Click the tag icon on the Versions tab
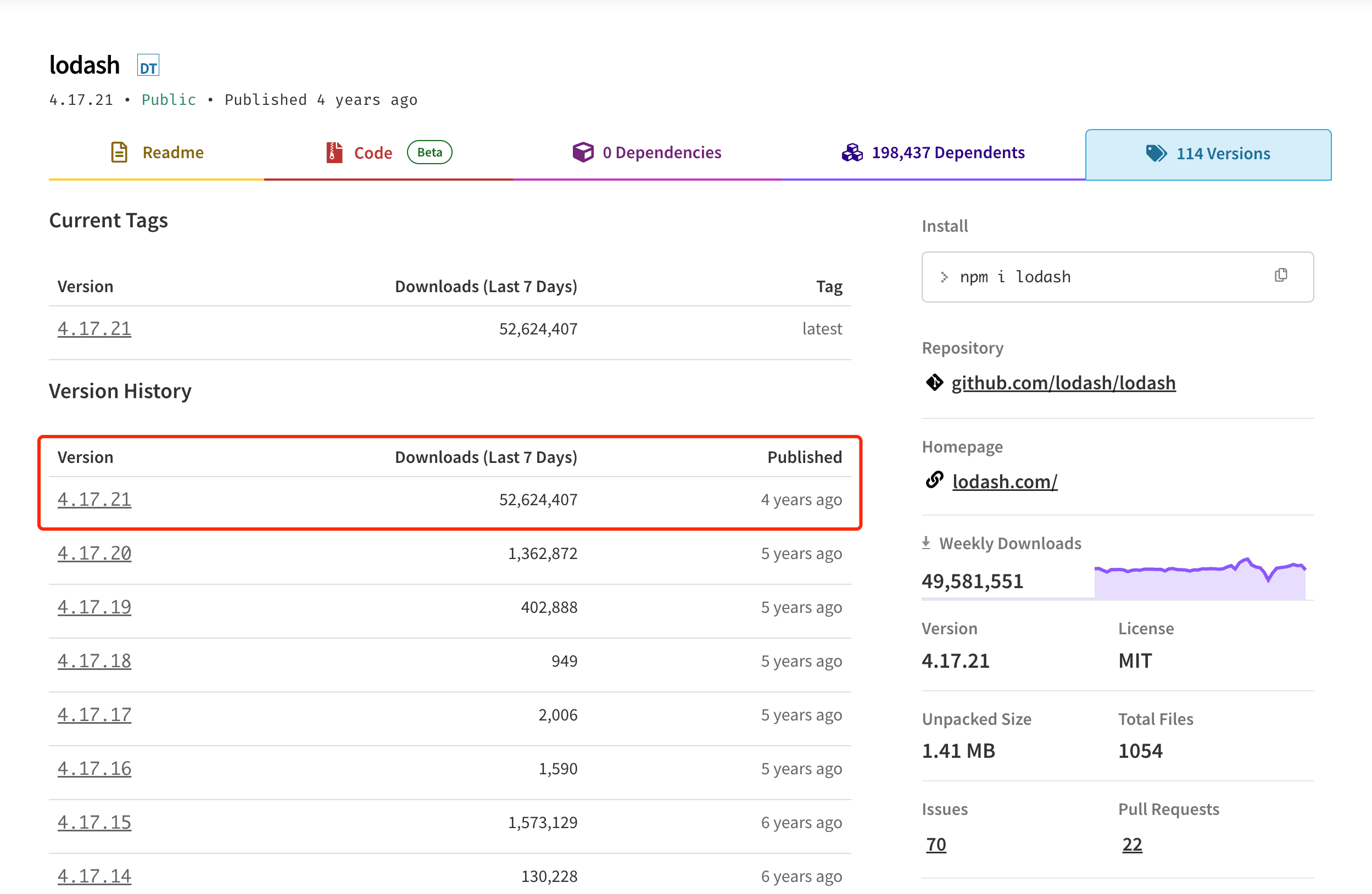 [1155, 153]
